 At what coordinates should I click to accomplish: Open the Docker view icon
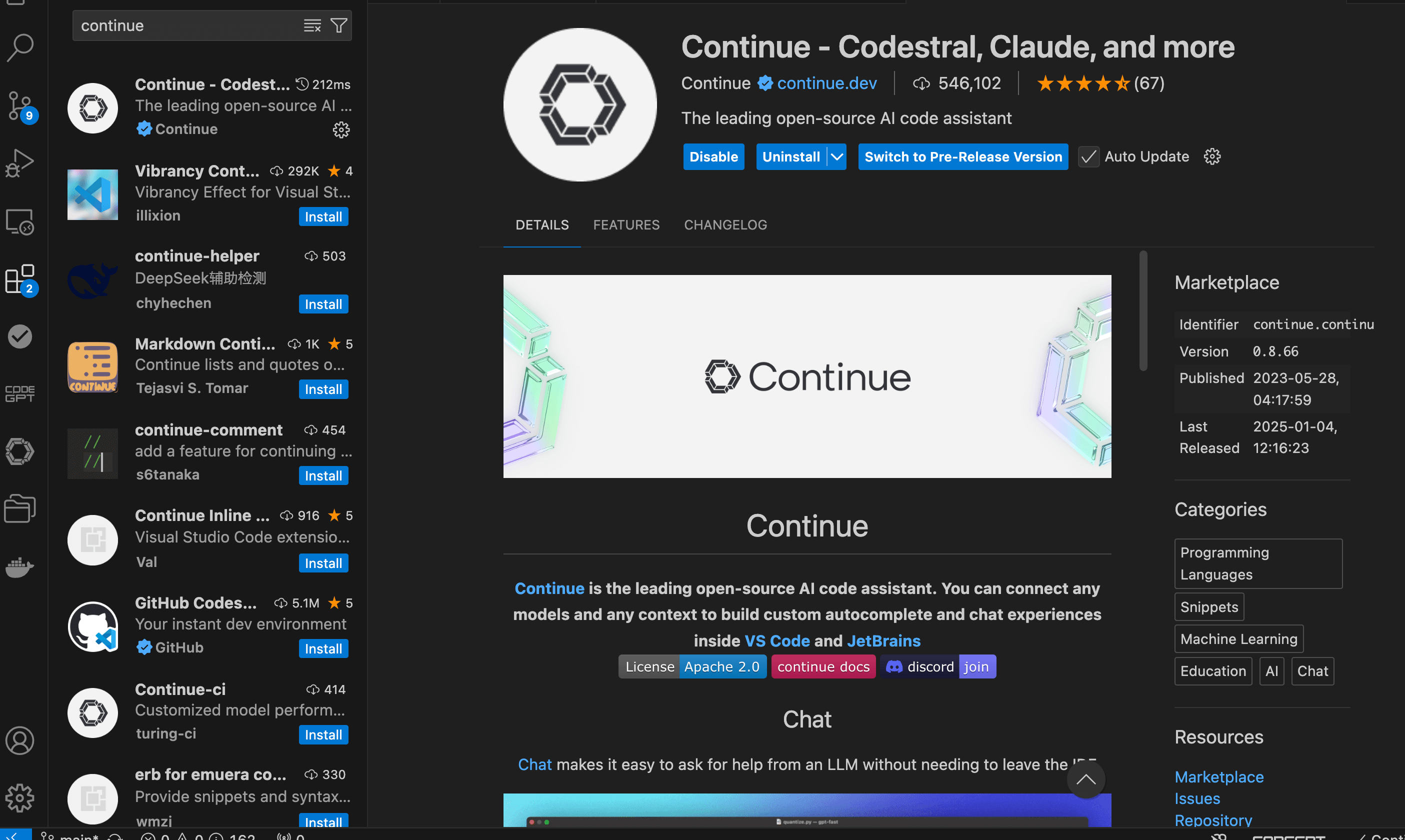pyautogui.click(x=20, y=566)
